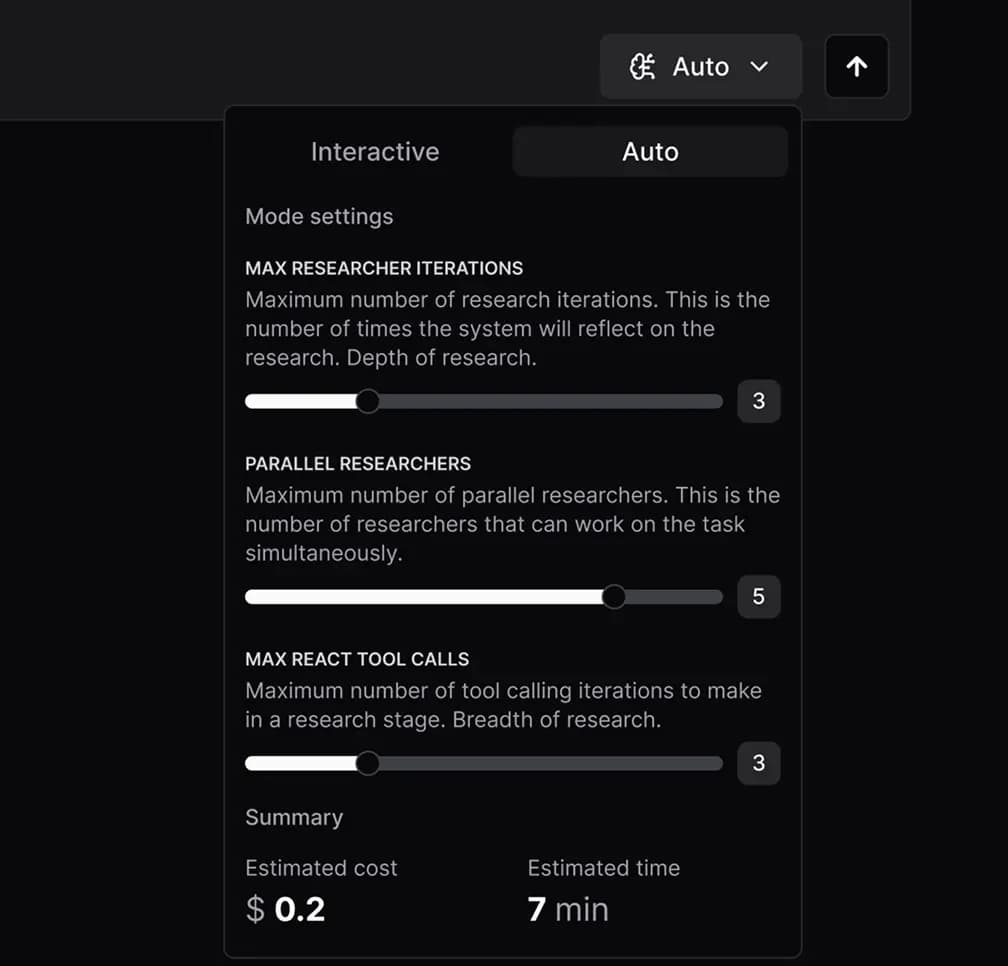Click the Auto text inside the mode selector
The width and height of the screenshot is (1008, 966).
pos(700,66)
